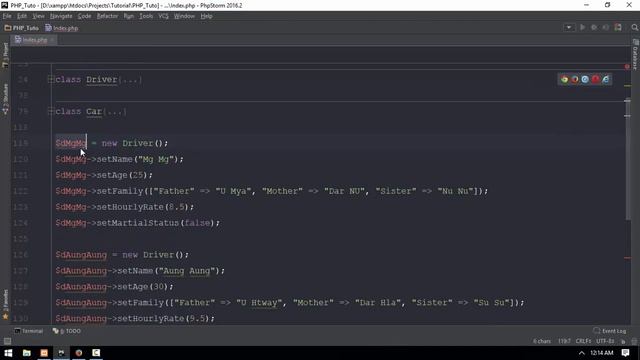Open the Code menu
The height and width of the screenshot is (360, 640).
point(84,16)
